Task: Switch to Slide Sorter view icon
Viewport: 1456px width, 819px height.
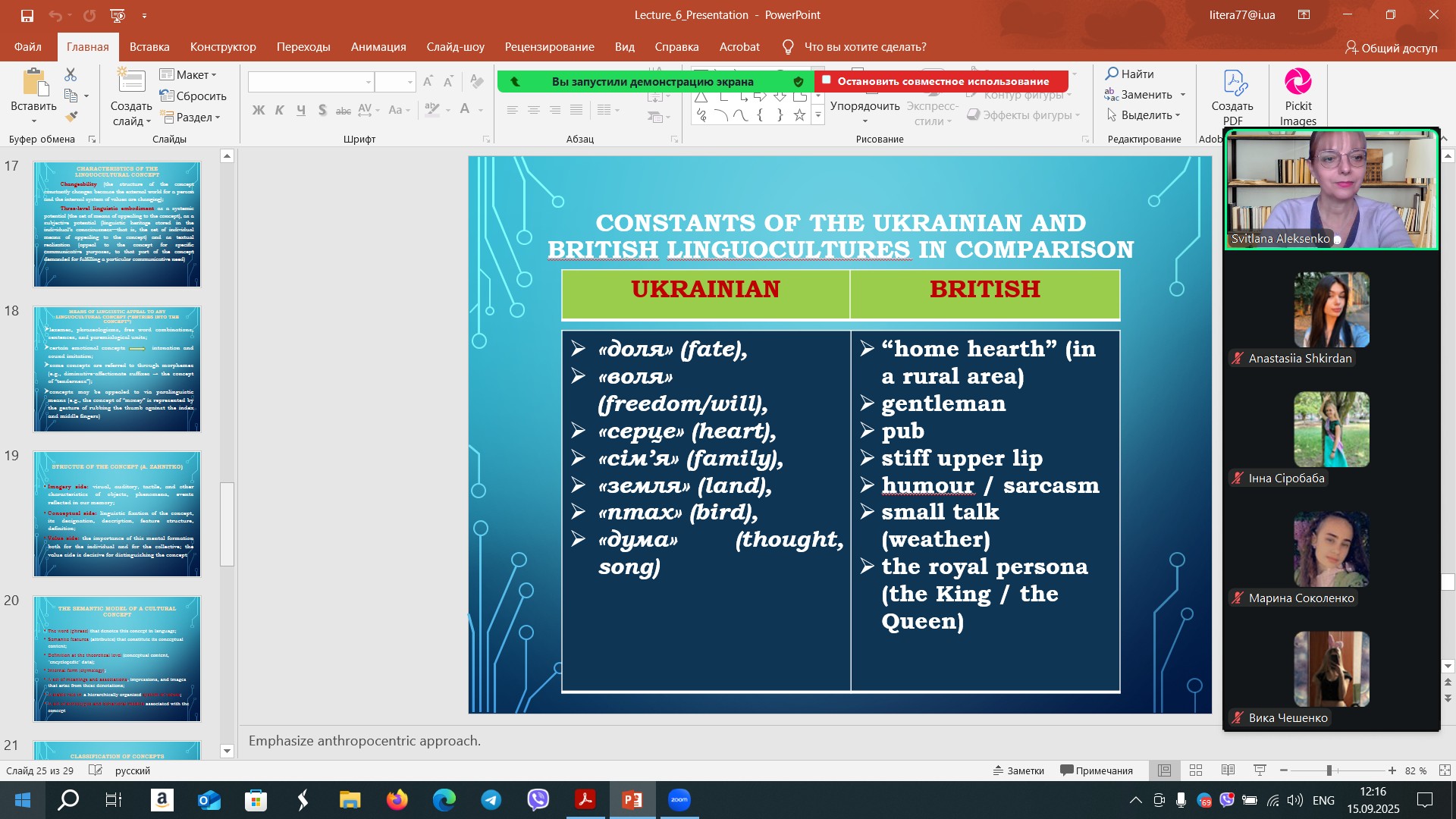Action: coord(1196,770)
